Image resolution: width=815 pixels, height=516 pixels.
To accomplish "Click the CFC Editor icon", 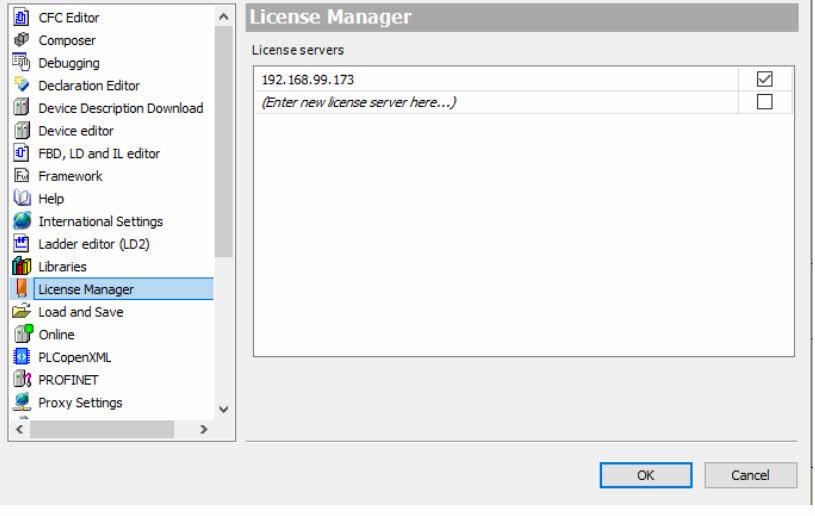I will [21, 17].
